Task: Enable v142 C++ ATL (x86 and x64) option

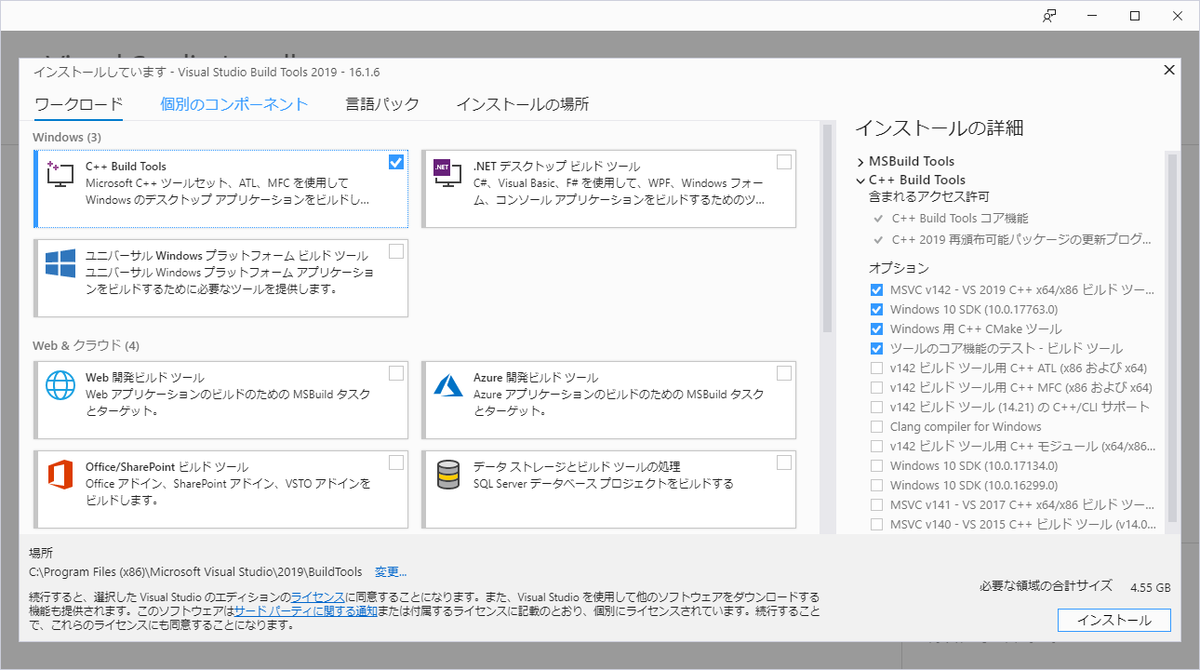Action: (877, 368)
